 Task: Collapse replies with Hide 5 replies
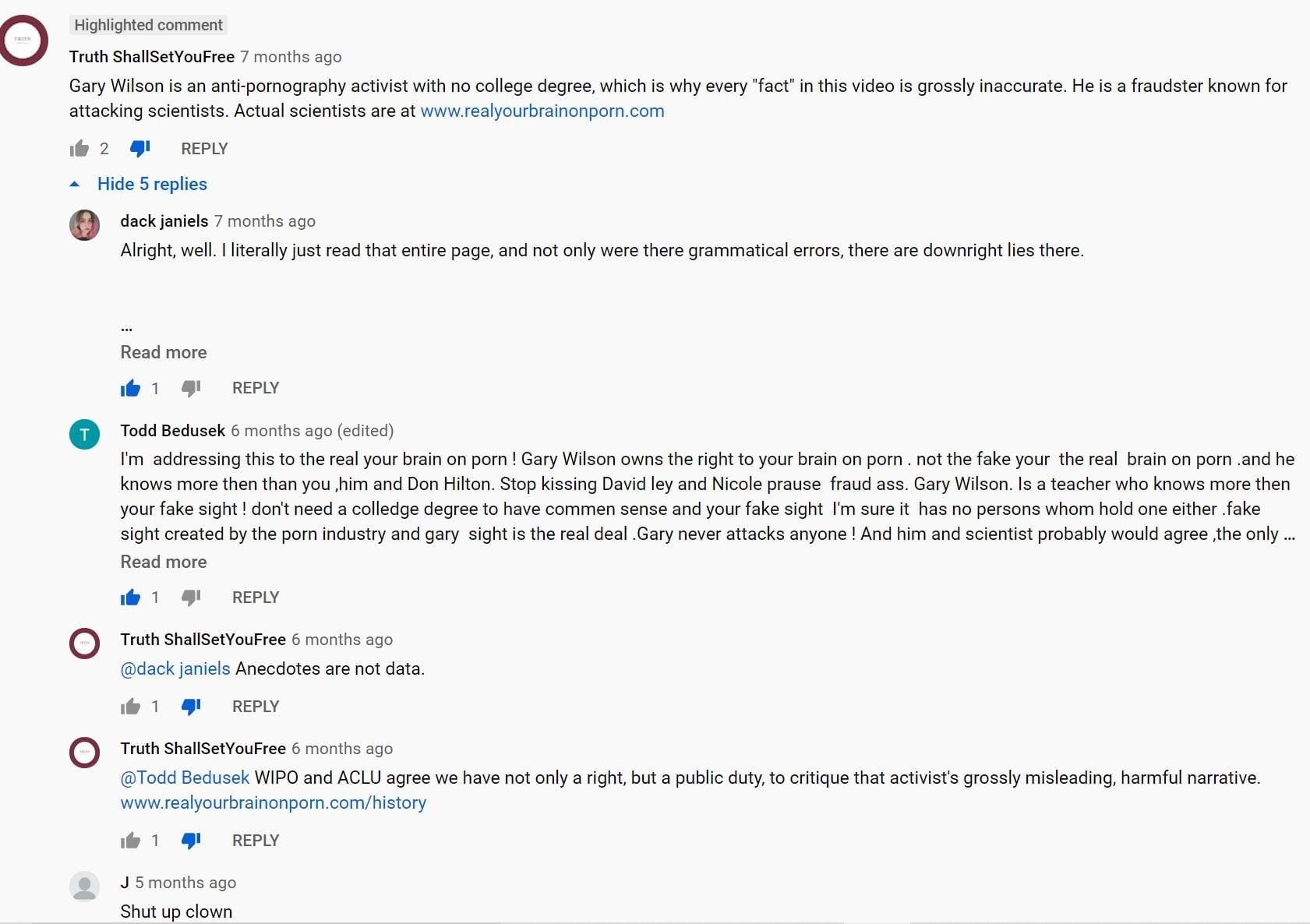pos(151,184)
